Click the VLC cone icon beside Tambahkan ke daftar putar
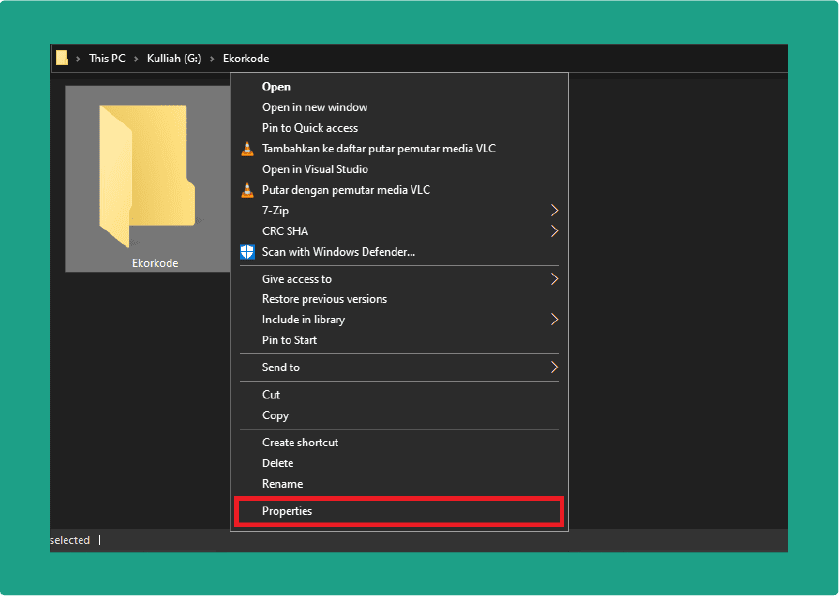The height and width of the screenshot is (596, 839). coord(247,149)
